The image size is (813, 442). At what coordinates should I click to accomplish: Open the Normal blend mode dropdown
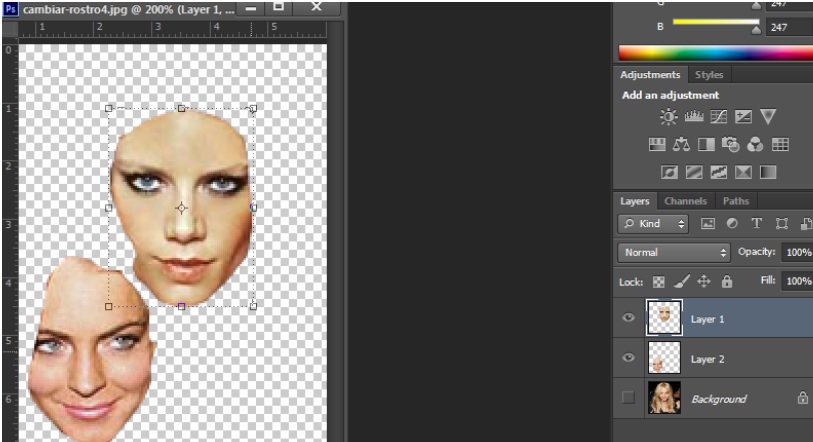(x=674, y=252)
